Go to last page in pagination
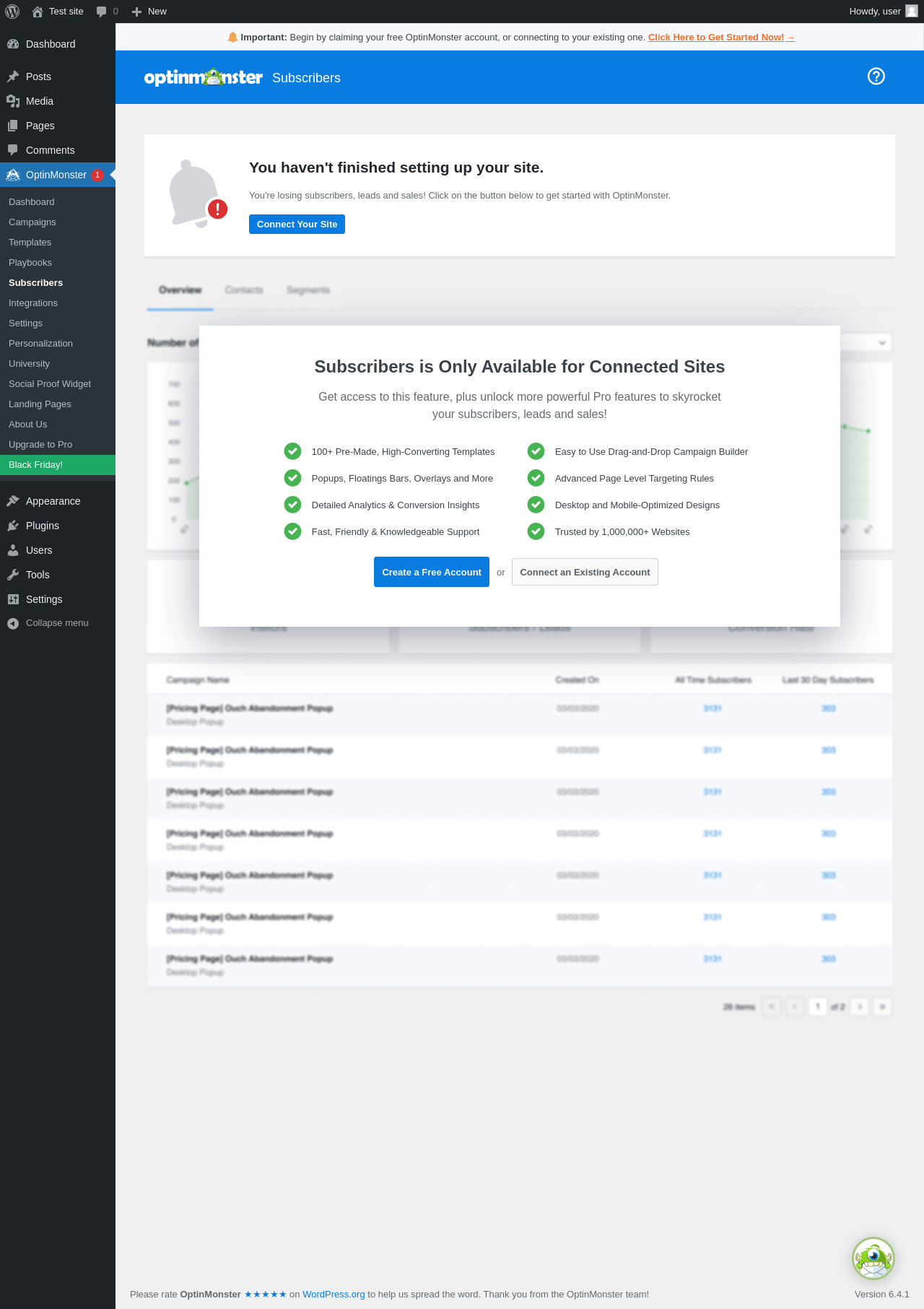Viewport: 924px width, 1309px height. 883,1006
